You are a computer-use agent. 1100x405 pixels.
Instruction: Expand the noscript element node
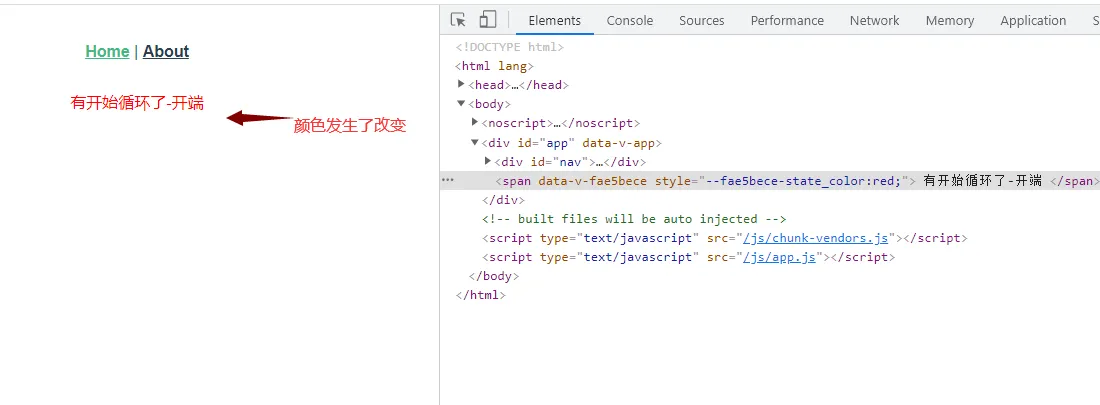coord(475,123)
